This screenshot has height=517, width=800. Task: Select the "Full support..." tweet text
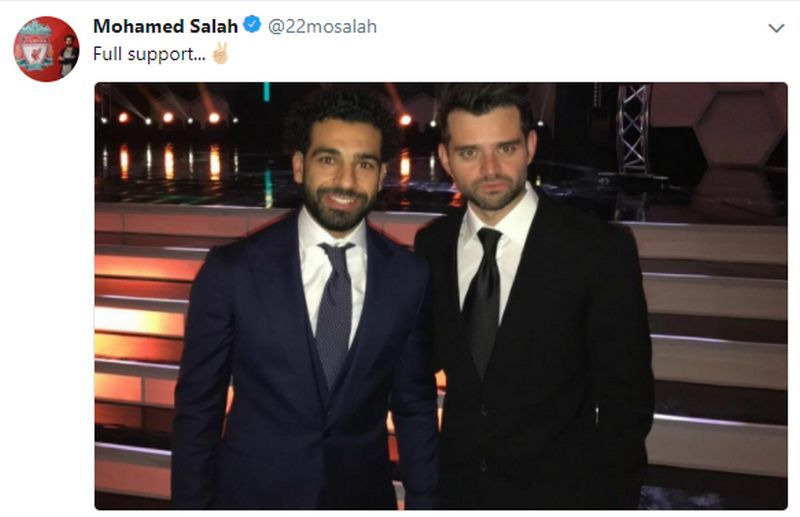[149, 54]
